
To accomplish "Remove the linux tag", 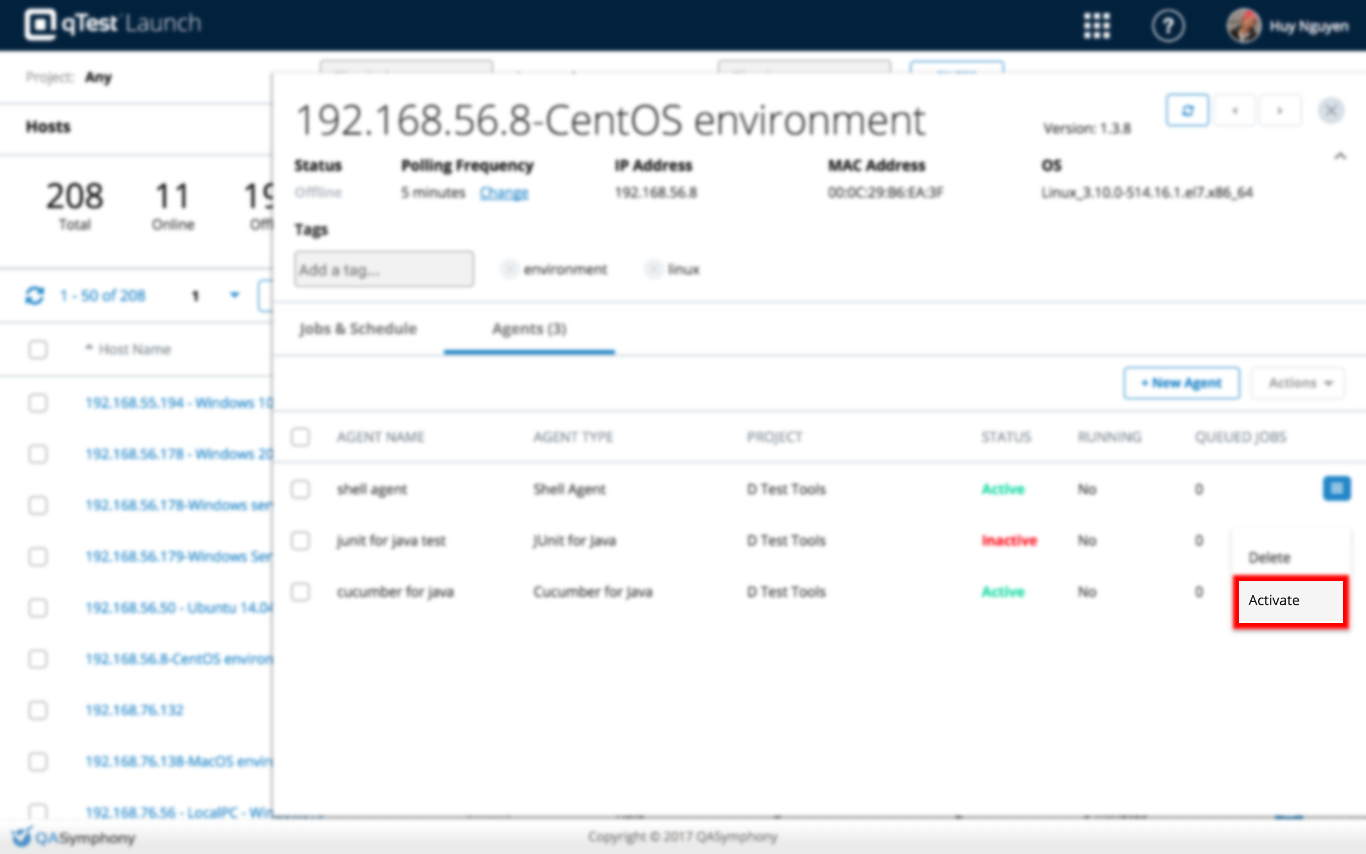I will [x=653, y=269].
